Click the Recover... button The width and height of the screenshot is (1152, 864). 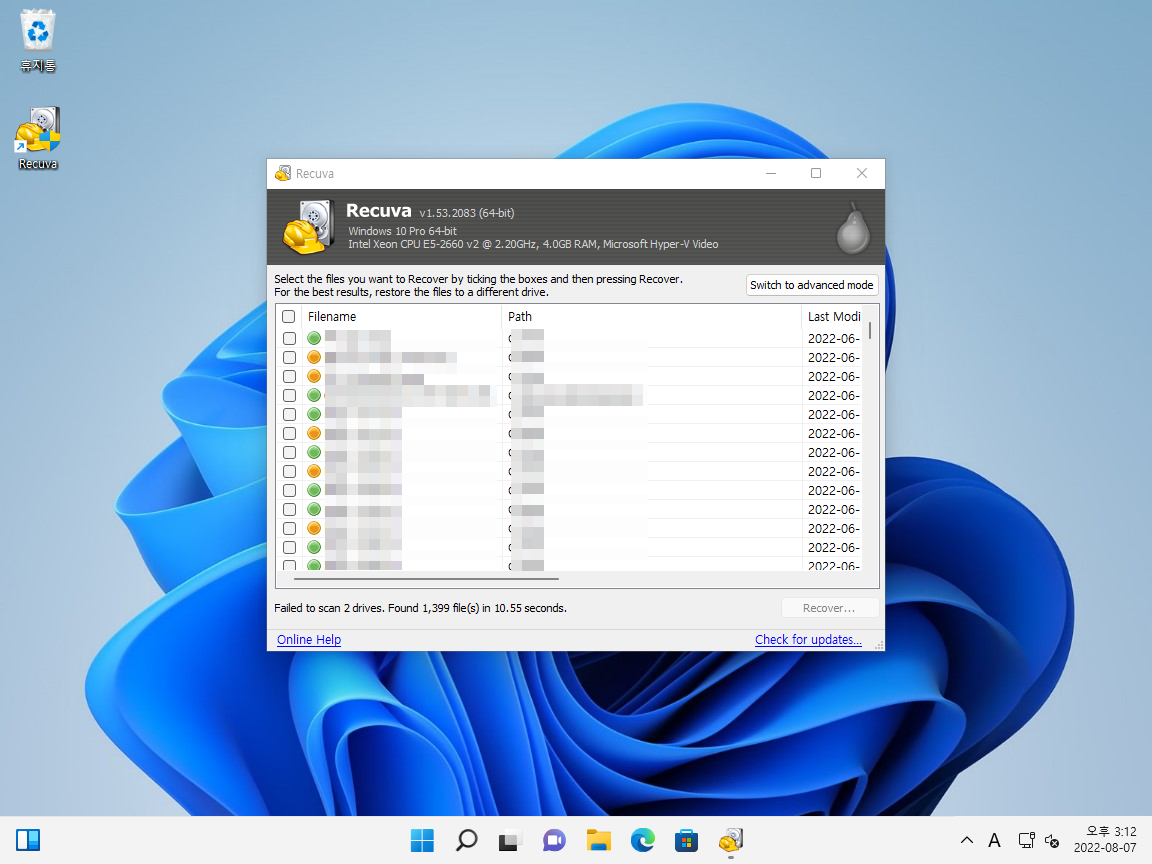pos(829,608)
